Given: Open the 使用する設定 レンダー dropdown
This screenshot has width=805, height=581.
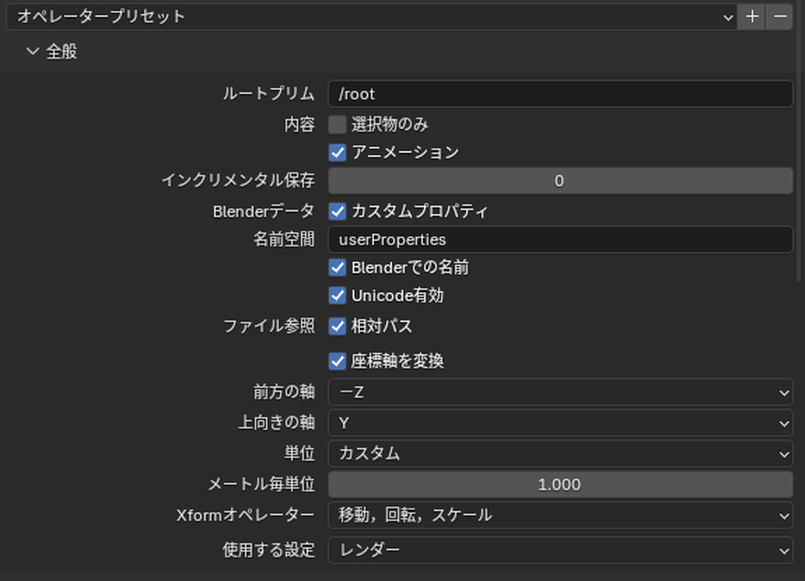Looking at the screenshot, I should 560,550.
